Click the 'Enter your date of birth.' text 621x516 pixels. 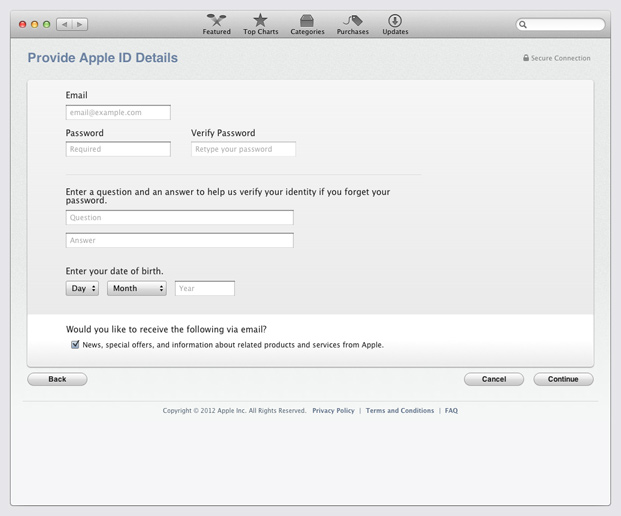[114, 271]
